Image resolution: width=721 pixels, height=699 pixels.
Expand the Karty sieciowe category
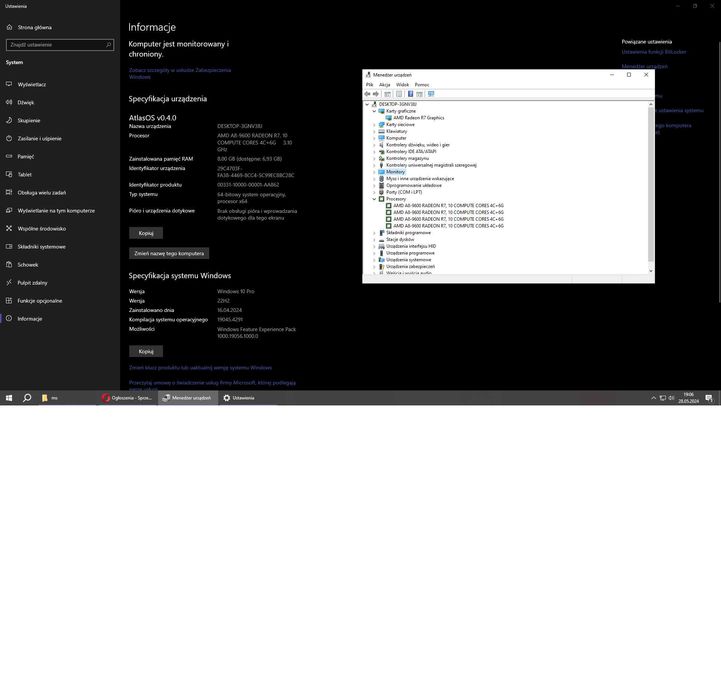374,125
